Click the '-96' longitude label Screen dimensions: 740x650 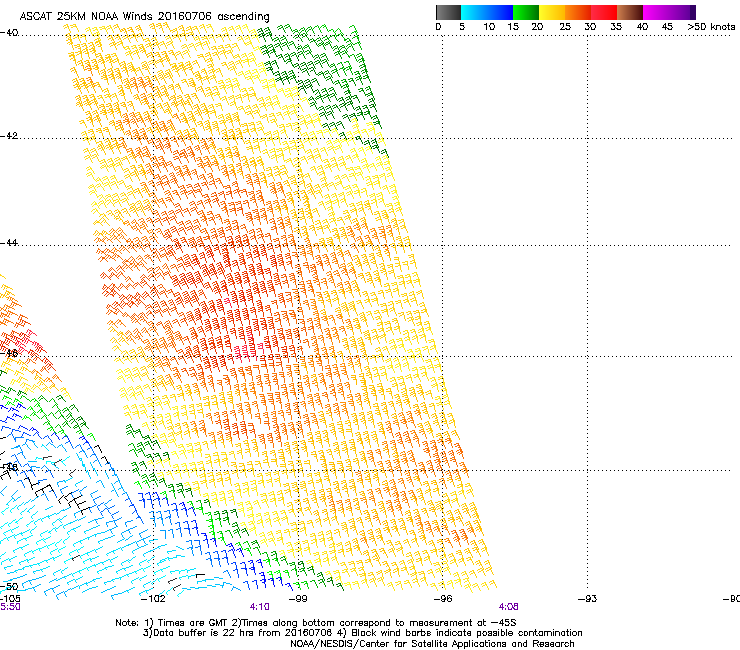pyautogui.click(x=443, y=599)
